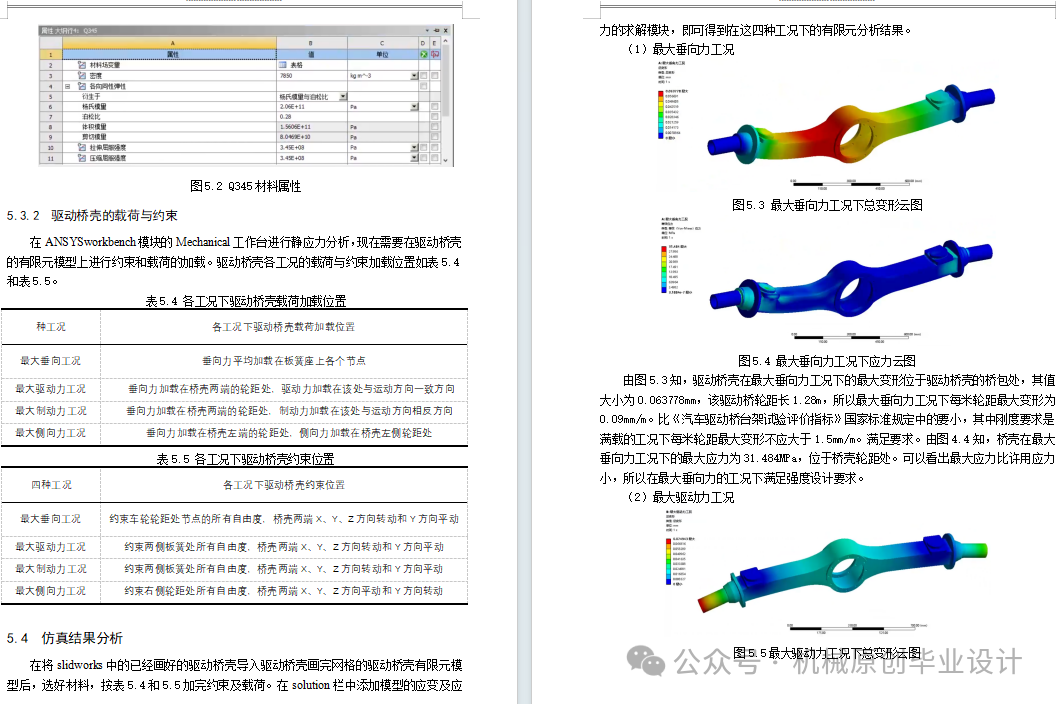Click the property icon beside 密度
Viewport: 1056px width, 704px height.
coord(81,75)
